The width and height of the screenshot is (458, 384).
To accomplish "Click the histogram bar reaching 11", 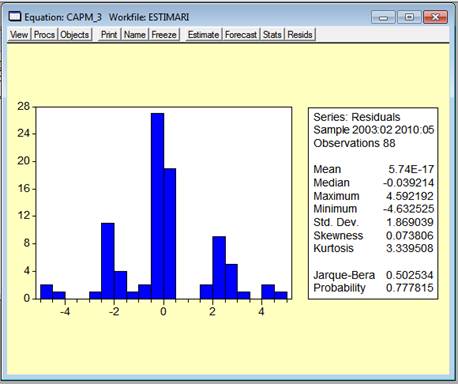I will [108, 261].
